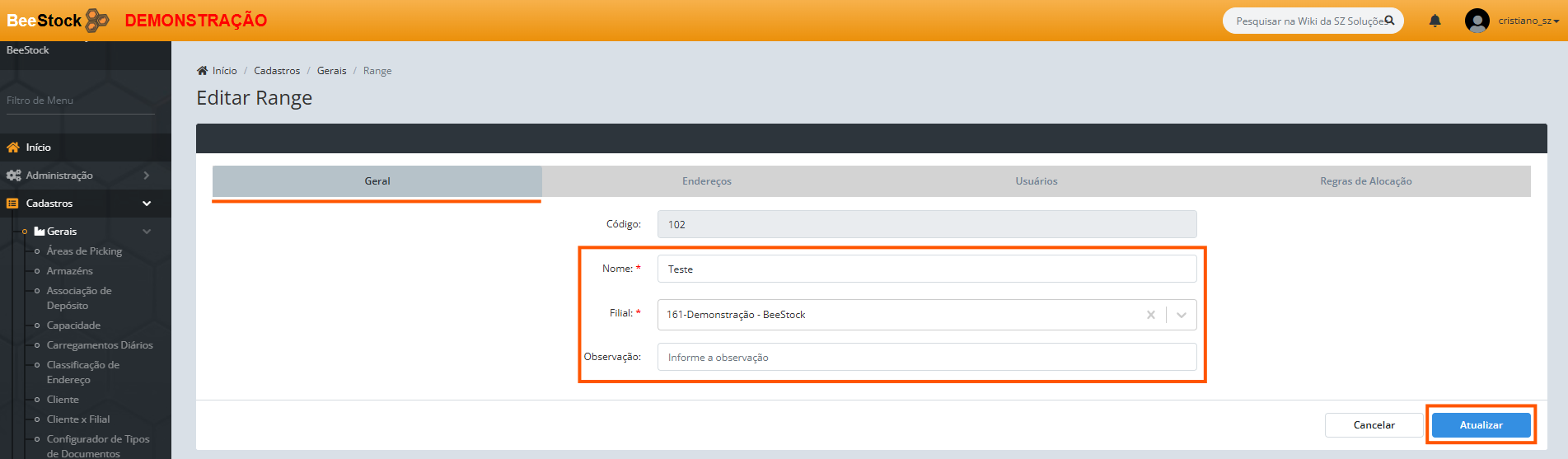Click the Administração gears icon

click(13, 176)
